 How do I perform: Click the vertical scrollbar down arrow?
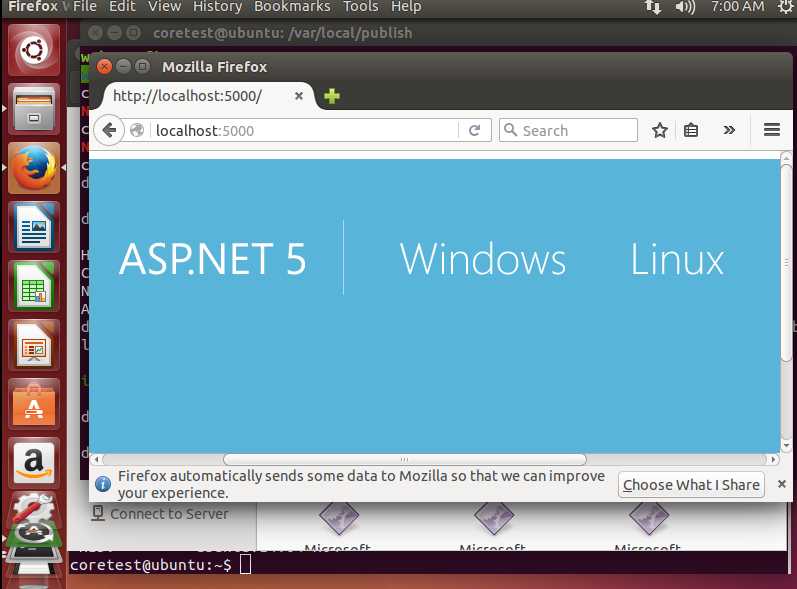[786, 446]
